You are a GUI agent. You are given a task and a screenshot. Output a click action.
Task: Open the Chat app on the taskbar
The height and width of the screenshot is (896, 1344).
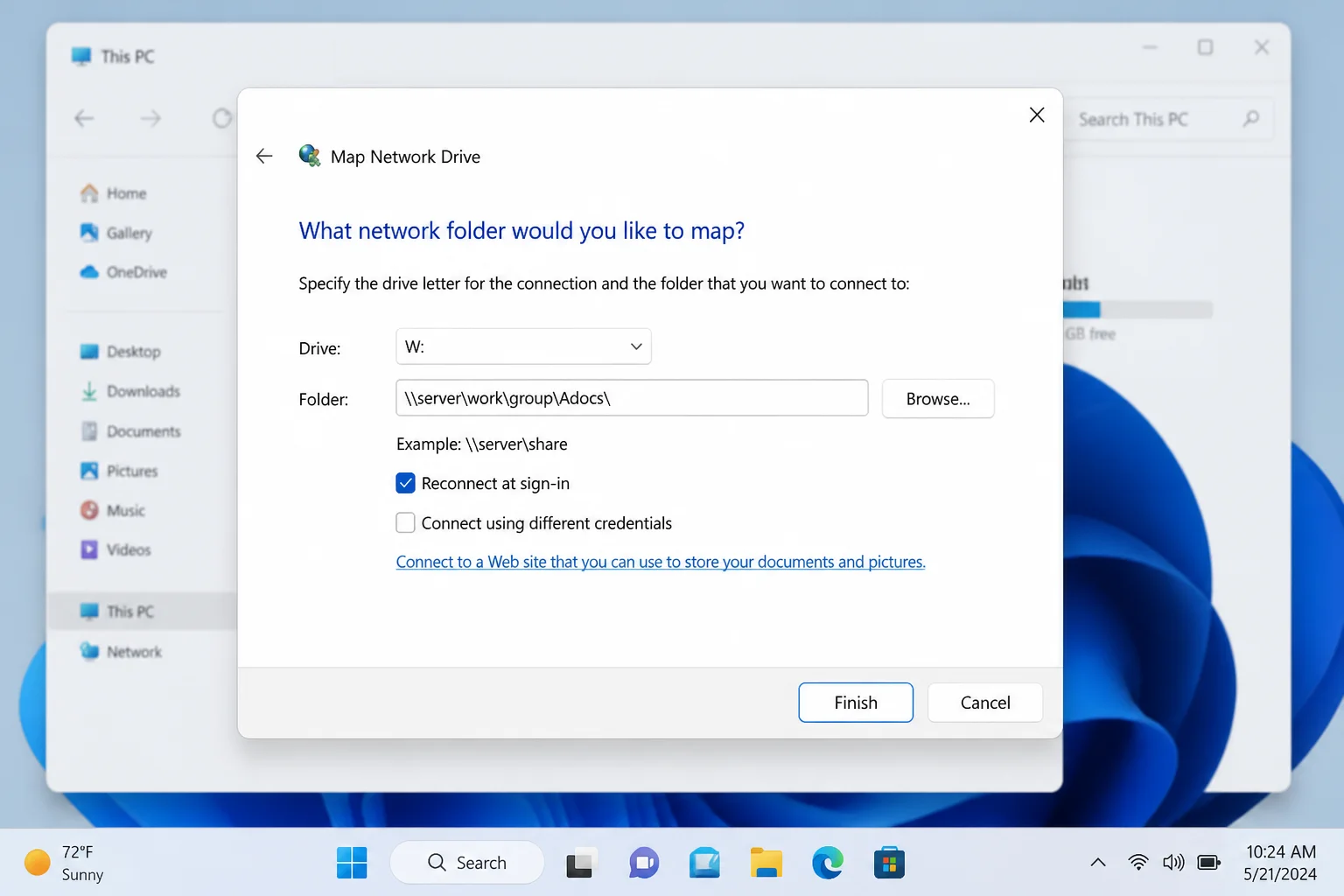click(x=644, y=864)
